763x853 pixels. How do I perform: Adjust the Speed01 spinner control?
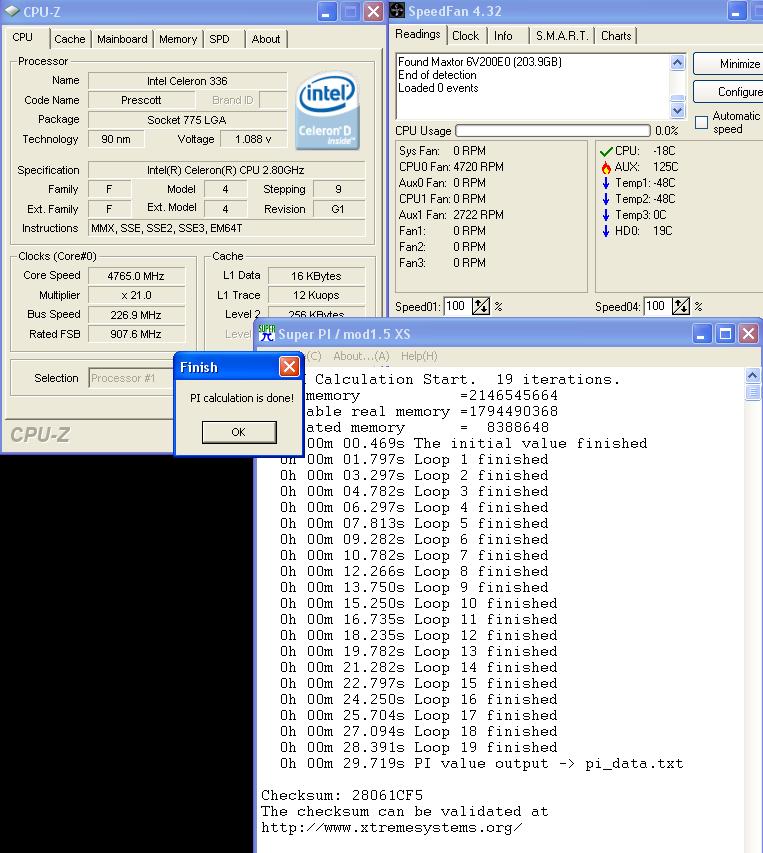[x=481, y=306]
